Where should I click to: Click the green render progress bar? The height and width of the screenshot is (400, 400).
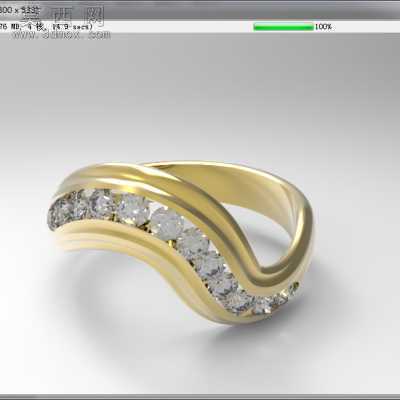[x=283, y=27]
